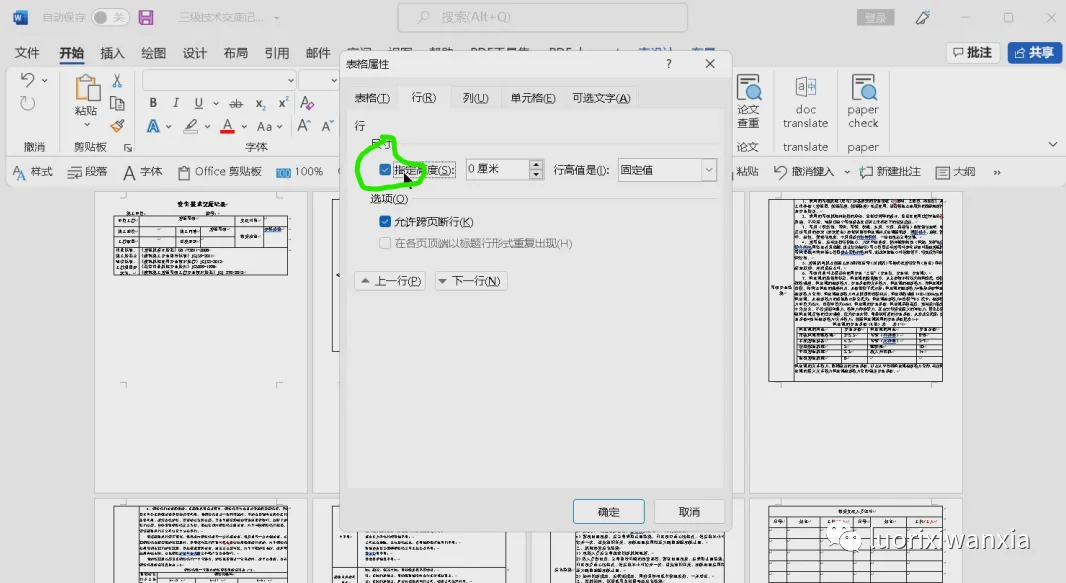Select the Format Painter brush icon

117,126
